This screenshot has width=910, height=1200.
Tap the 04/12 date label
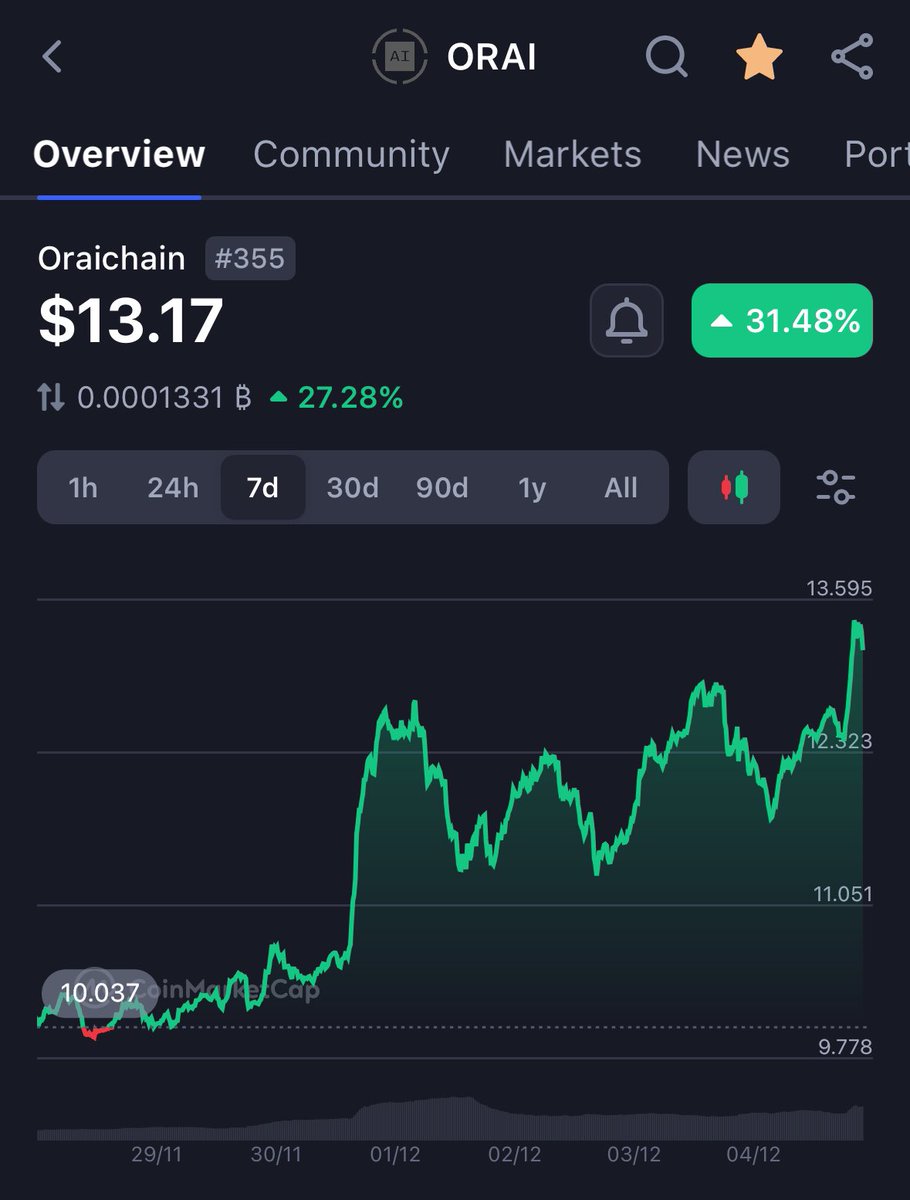[753, 1154]
